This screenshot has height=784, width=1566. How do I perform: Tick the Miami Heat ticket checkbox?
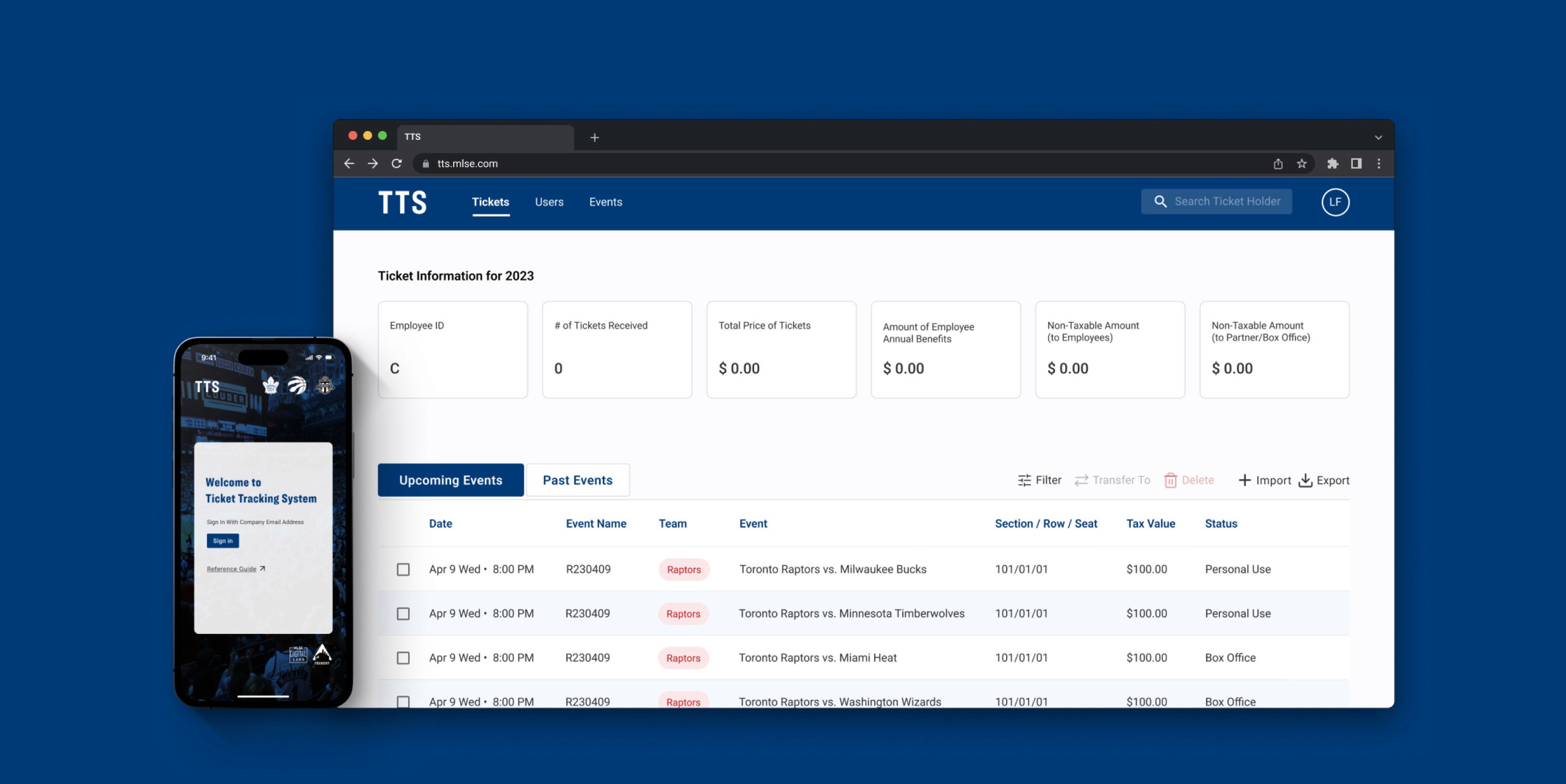click(x=403, y=658)
